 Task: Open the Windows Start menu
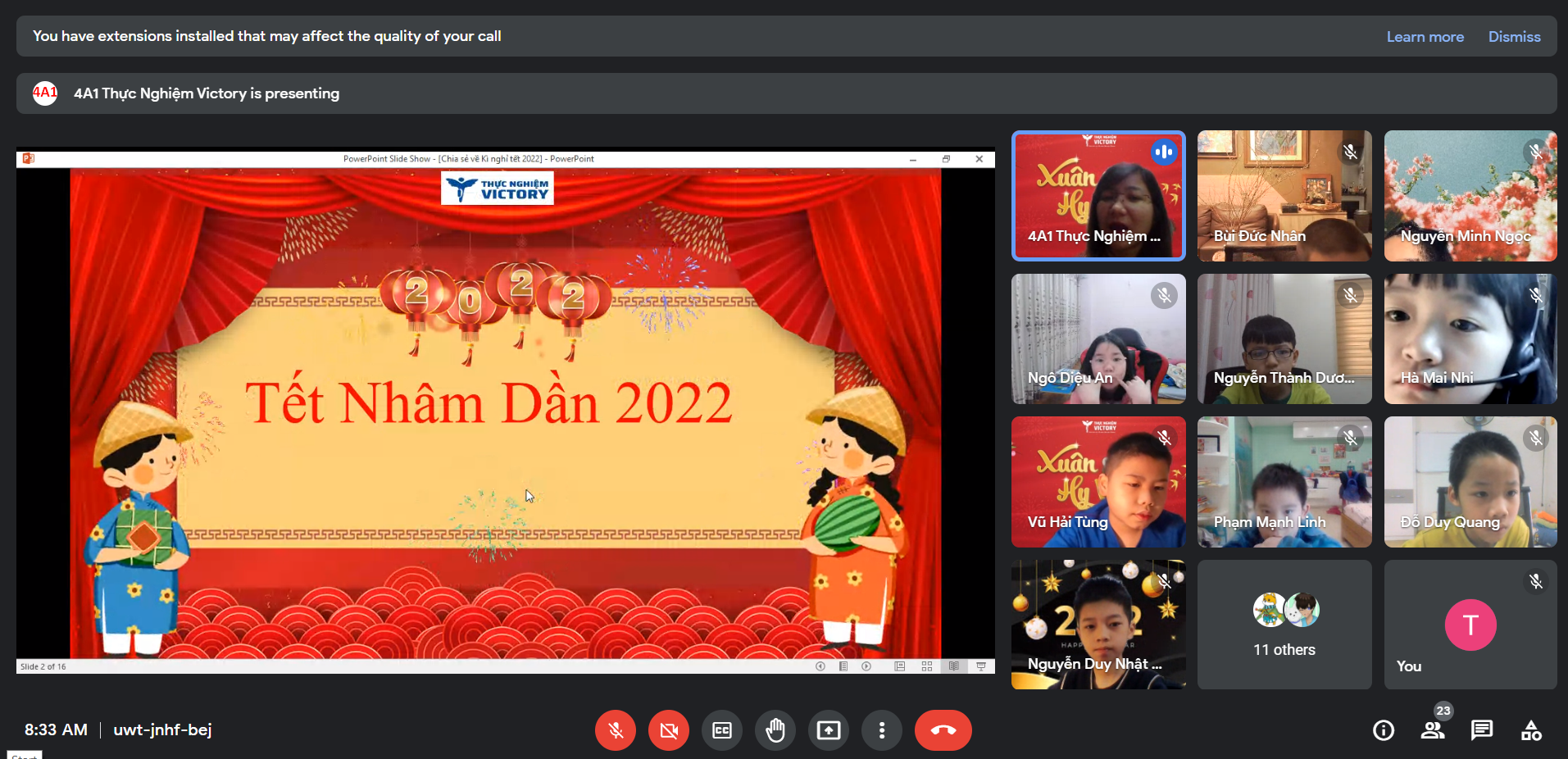click(x=23, y=755)
